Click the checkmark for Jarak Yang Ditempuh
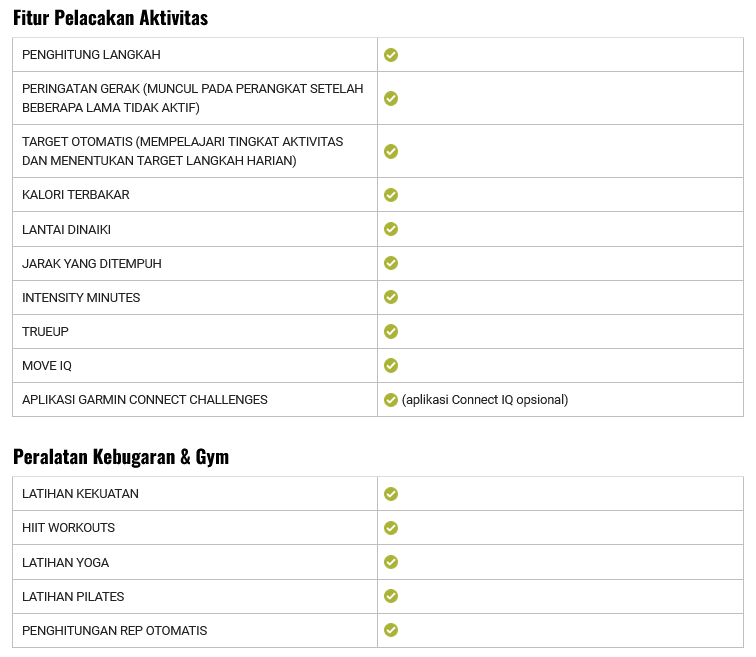Screen dimensions: 756x657 point(391,263)
